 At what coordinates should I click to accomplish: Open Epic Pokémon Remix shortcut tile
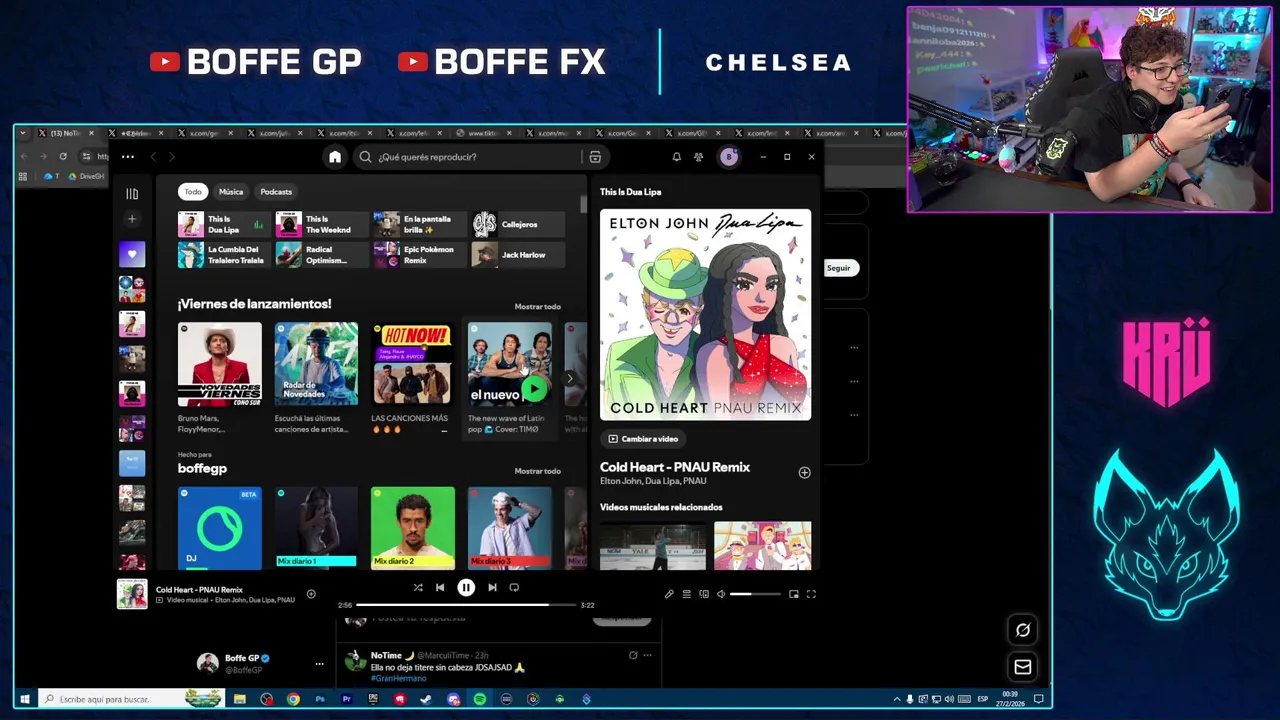pos(419,255)
